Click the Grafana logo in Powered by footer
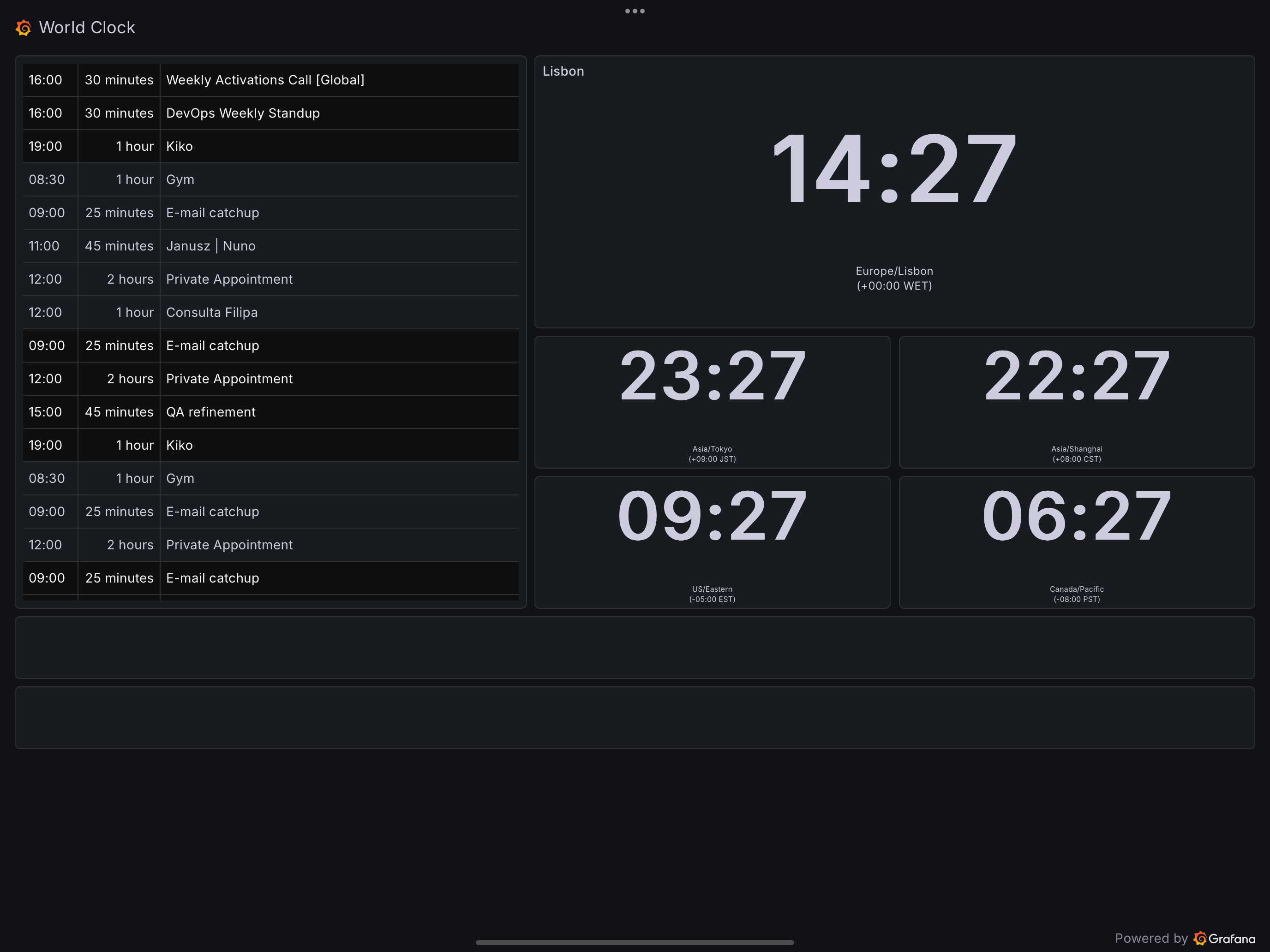1270x952 pixels. [x=1199, y=938]
